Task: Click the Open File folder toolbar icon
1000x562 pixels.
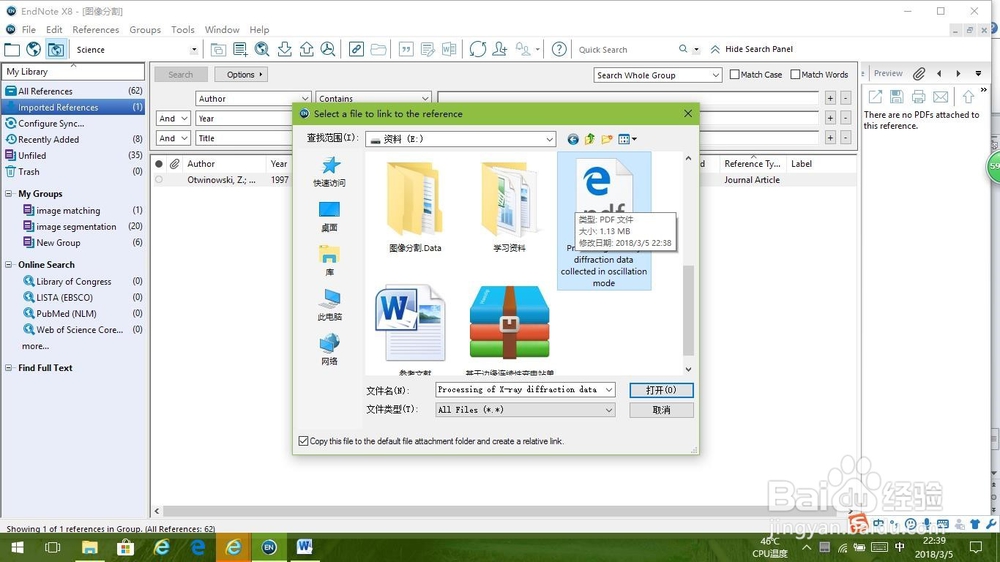Action: [x=378, y=49]
